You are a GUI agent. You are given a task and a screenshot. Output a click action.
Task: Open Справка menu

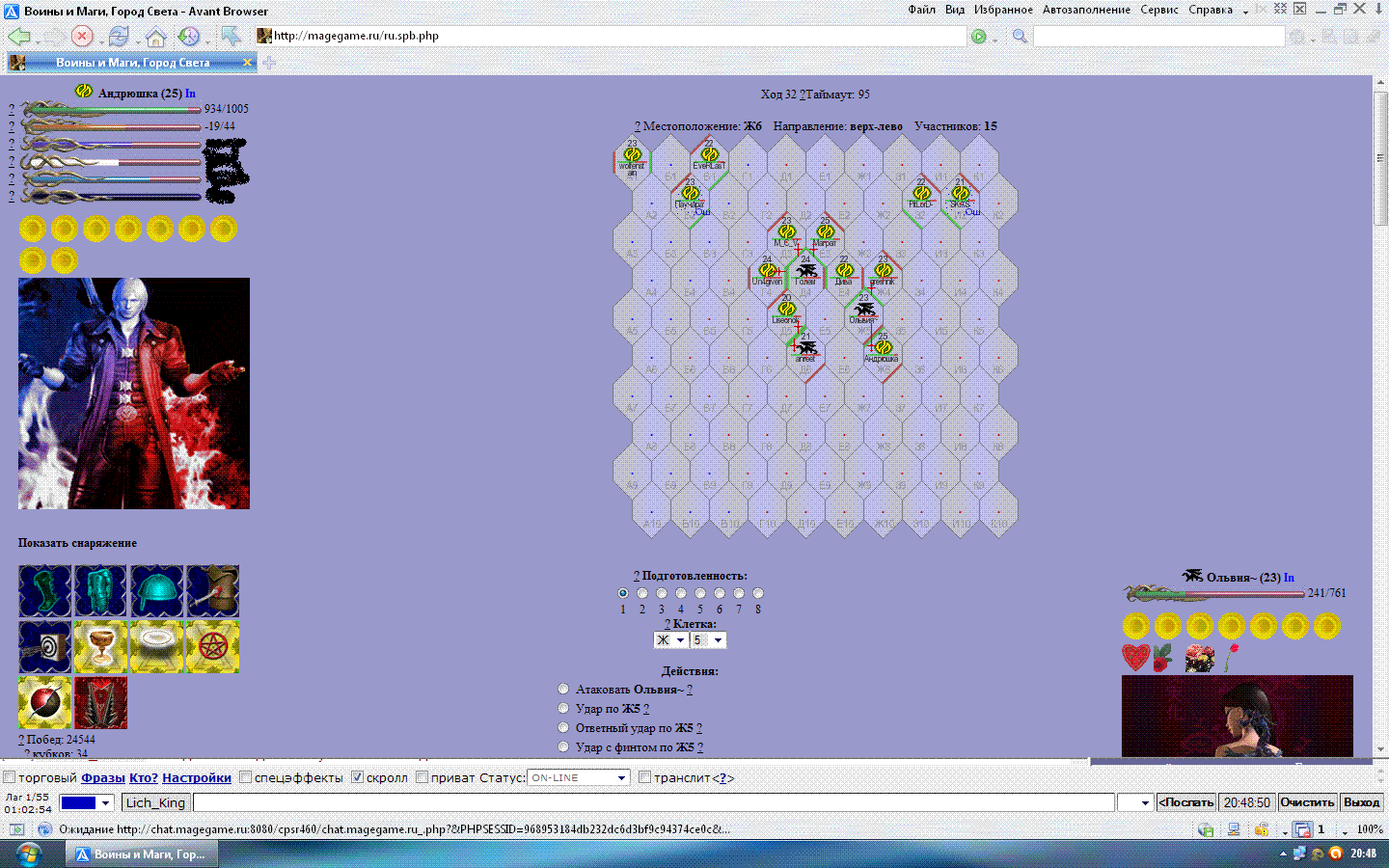tap(1211, 10)
